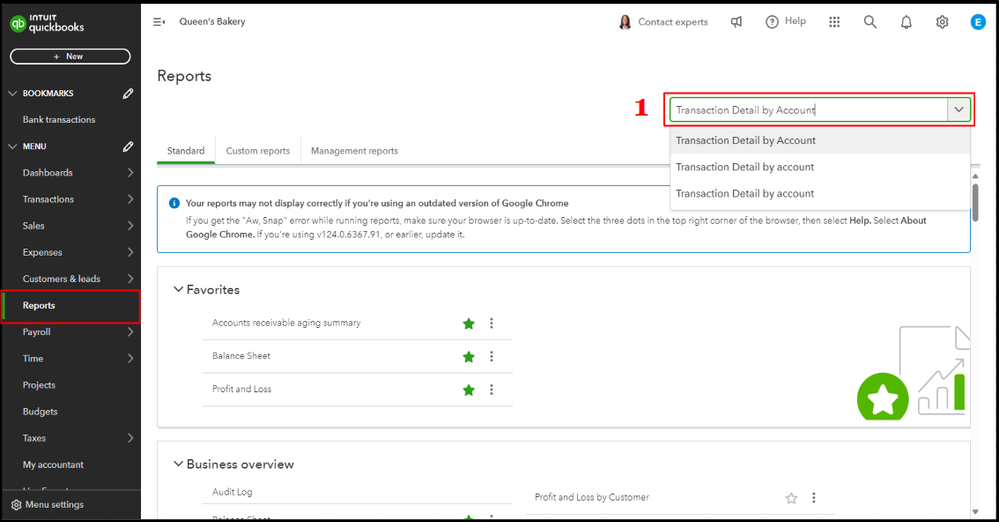Viewport: 999px width, 522px height.
Task: Open the Audit Log report
Action: tap(232, 492)
